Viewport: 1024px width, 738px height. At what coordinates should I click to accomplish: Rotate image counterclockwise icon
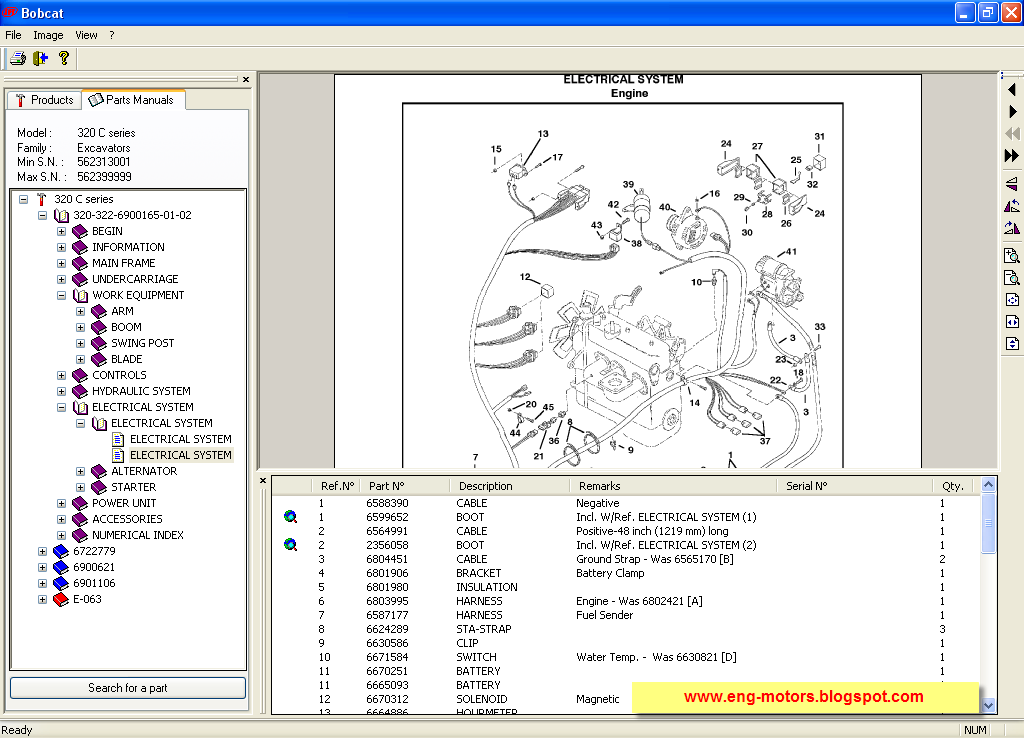tap(1012, 206)
